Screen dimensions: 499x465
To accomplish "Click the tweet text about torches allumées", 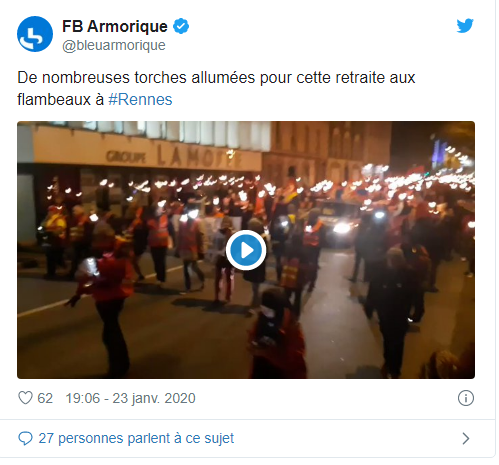I will 216,88.
